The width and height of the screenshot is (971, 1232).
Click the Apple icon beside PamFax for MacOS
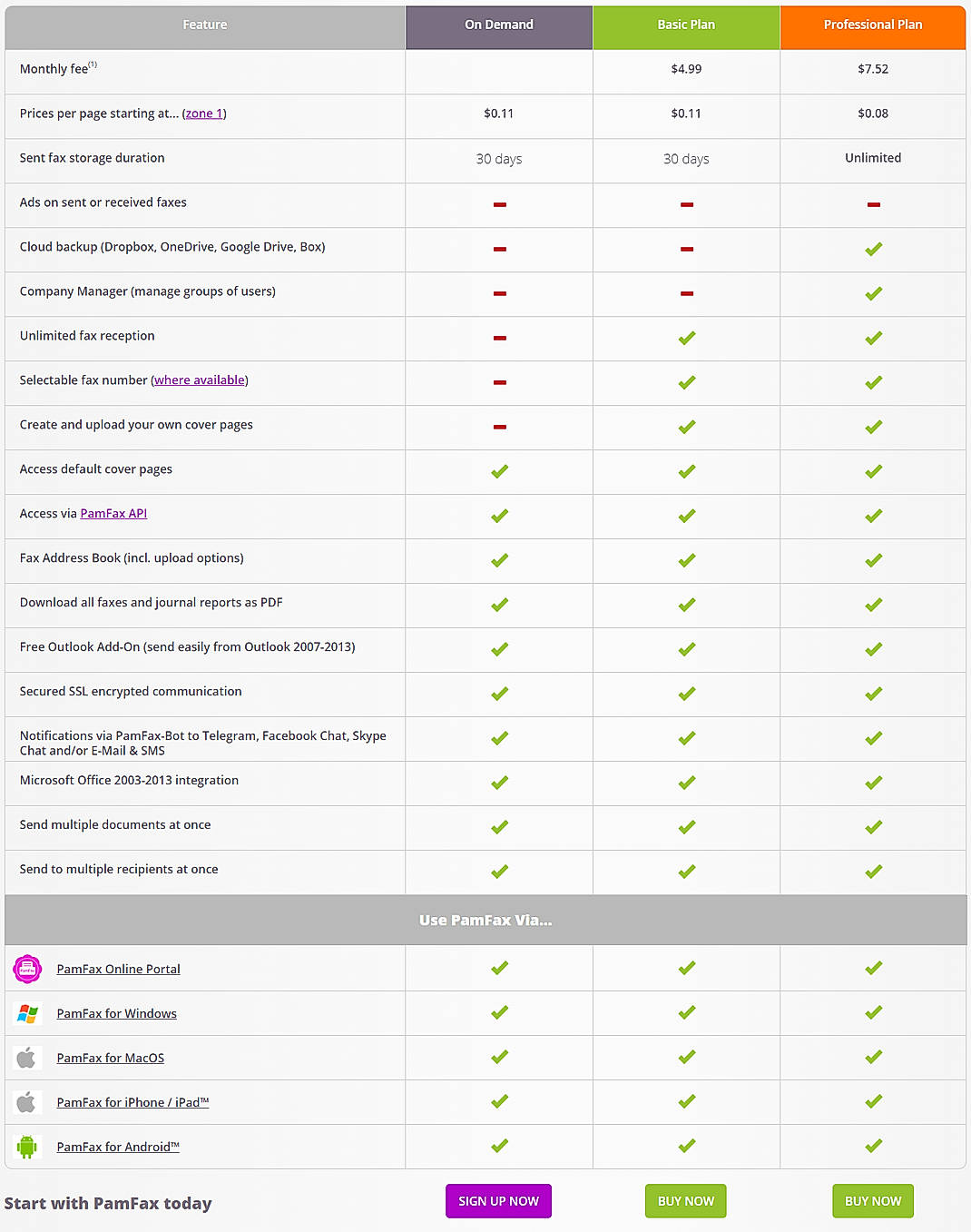(x=27, y=1057)
